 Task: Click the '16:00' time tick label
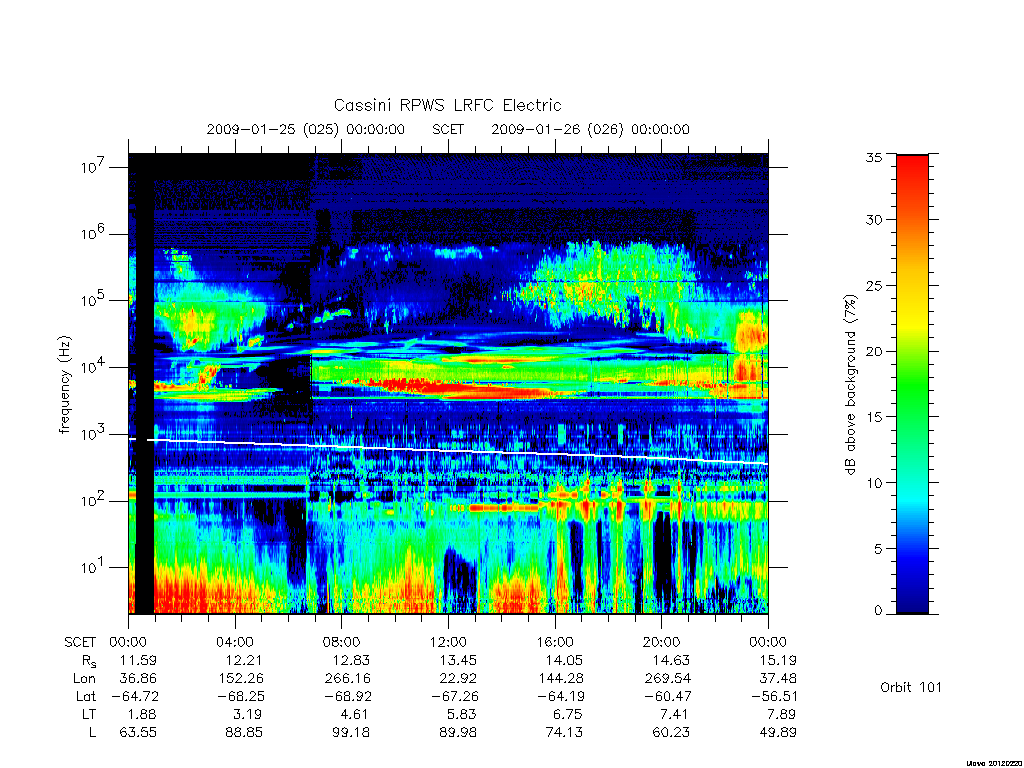click(x=555, y=642)
